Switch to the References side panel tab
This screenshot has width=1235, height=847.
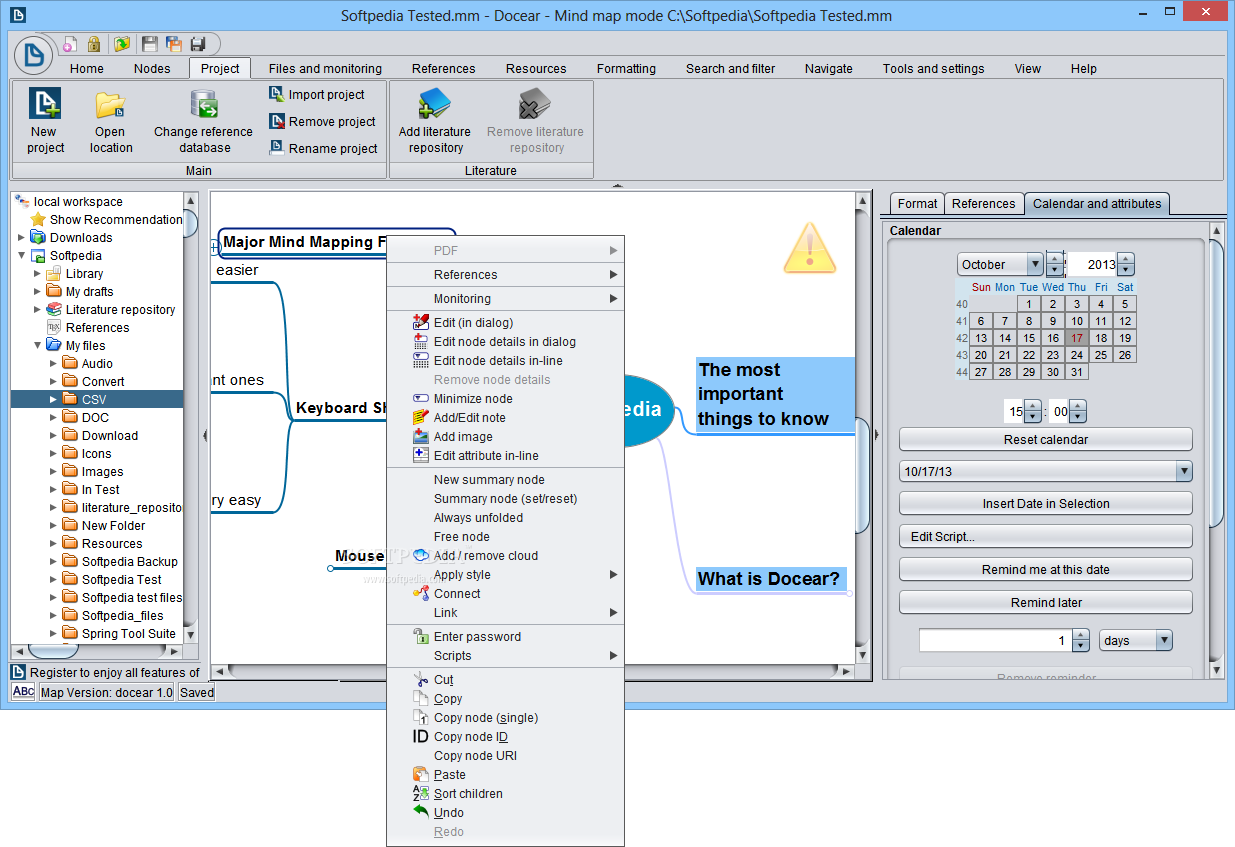pos(983,203)
